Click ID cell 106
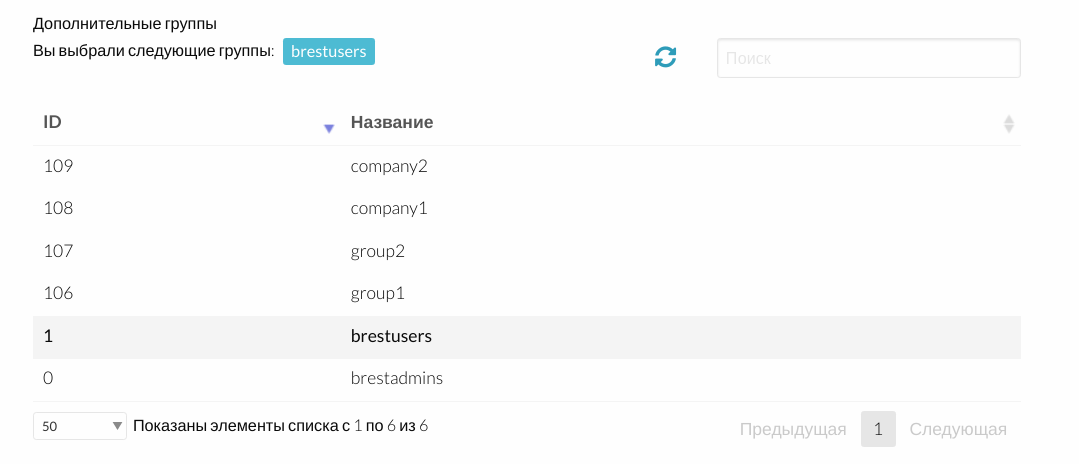The height and width of the screenshot is (464, 1079). (58, 294)
